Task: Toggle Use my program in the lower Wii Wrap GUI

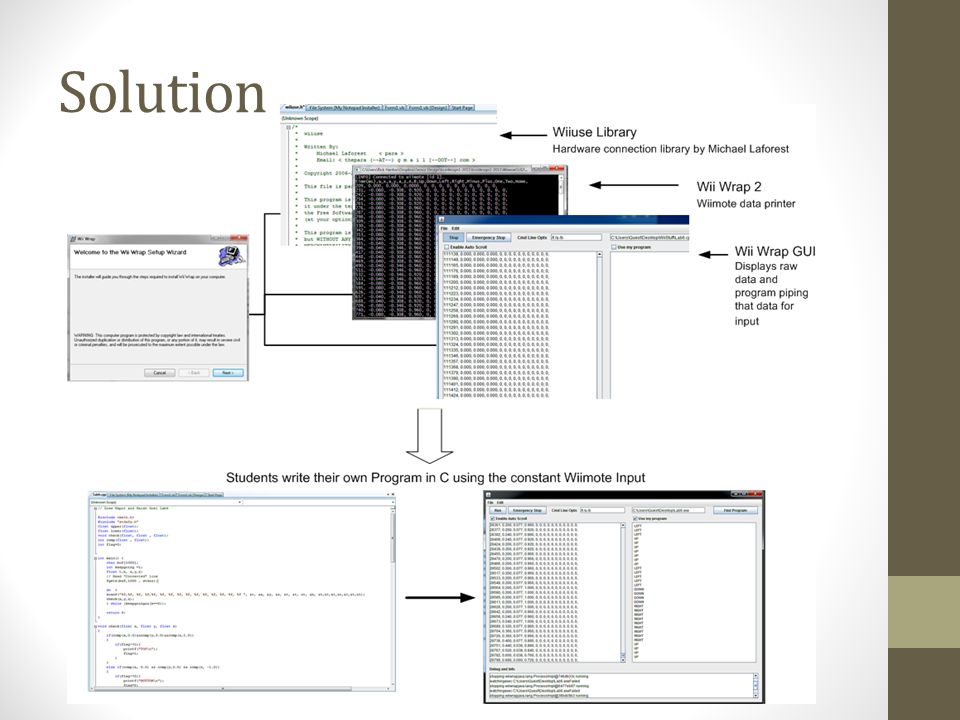Action: [x=635, y=519]
